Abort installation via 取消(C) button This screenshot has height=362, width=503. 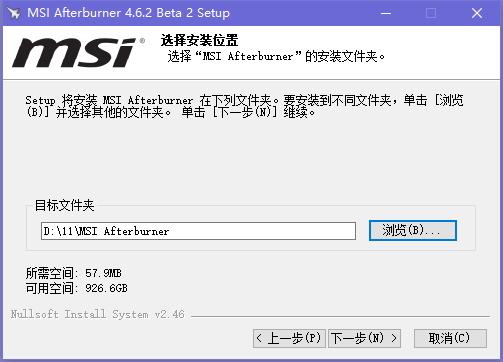pos(450,338)
